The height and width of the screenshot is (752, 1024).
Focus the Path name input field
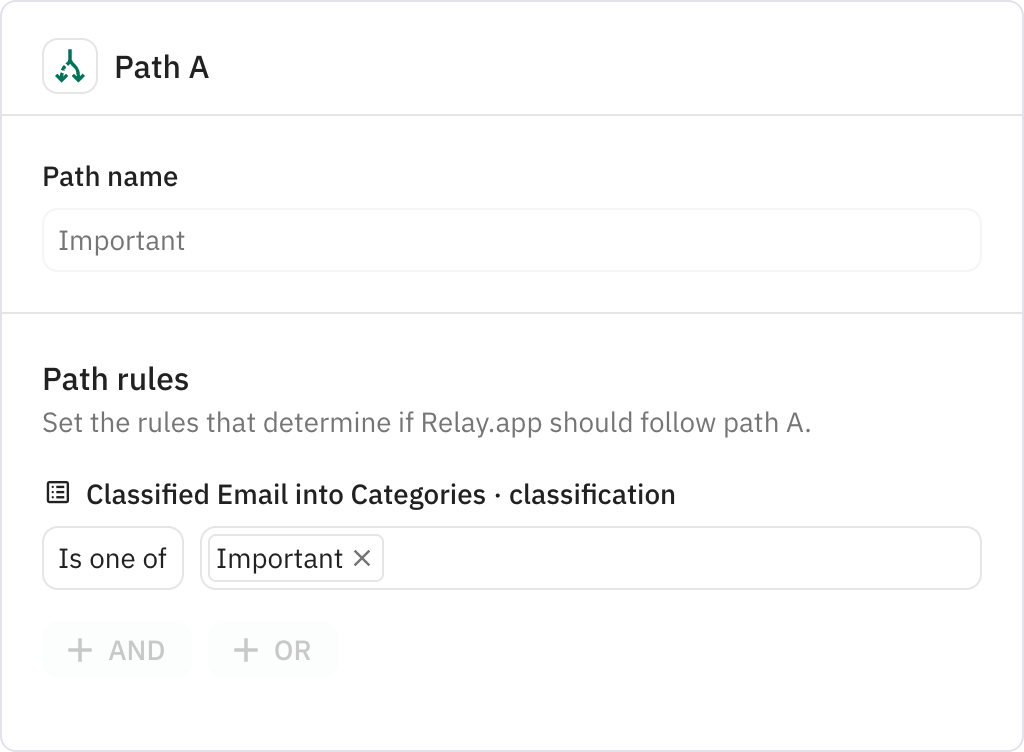[x=511, y=240]
